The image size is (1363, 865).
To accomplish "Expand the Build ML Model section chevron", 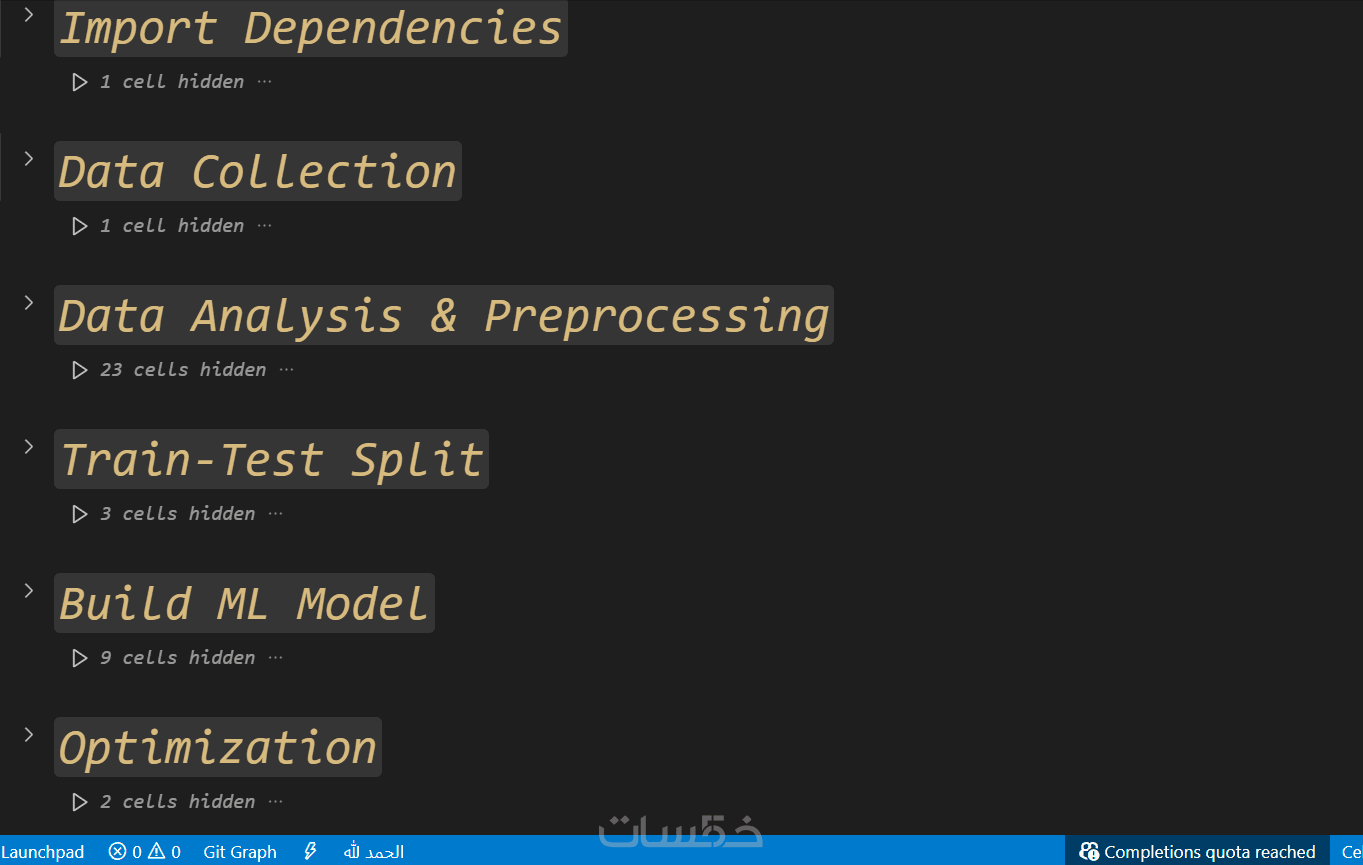I will tap(29, 590).
